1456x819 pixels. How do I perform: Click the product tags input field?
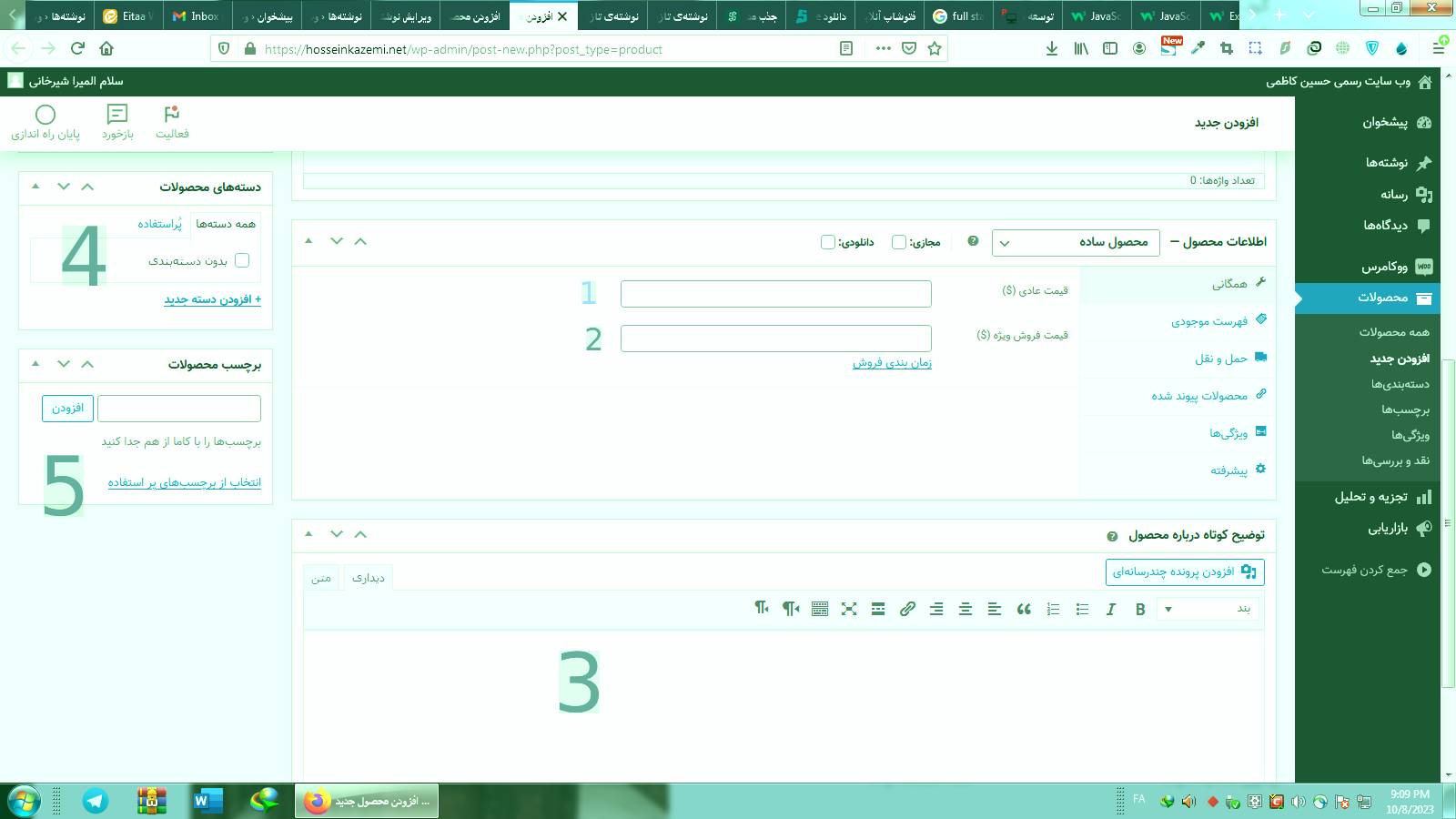[x=179, y=409]
